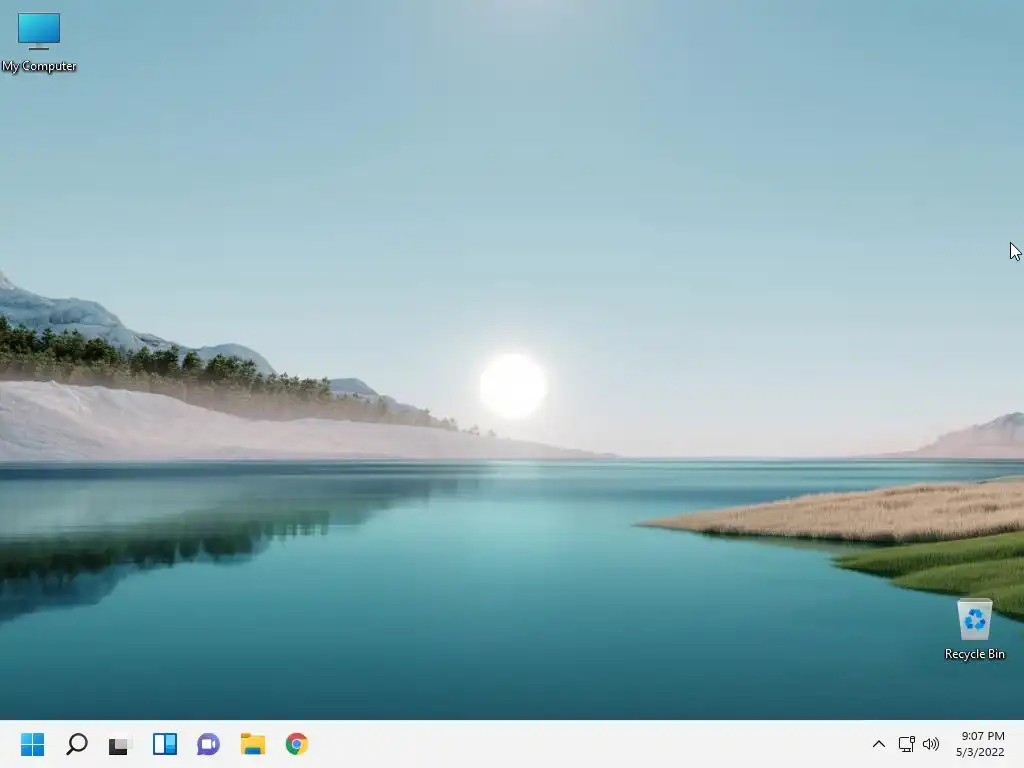
Task: Open the Windows Start menu
Action: [33, 744]
